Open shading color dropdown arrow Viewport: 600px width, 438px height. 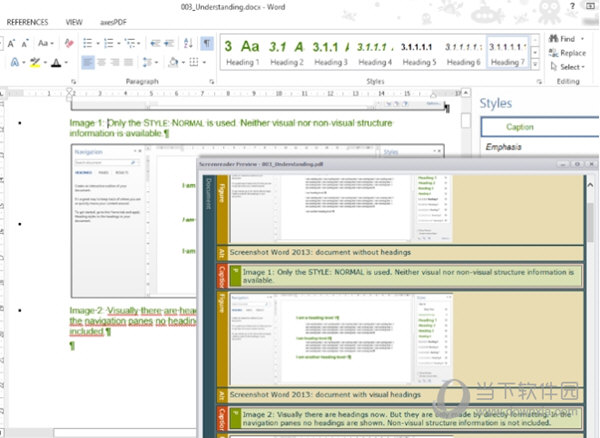[183, 62]
